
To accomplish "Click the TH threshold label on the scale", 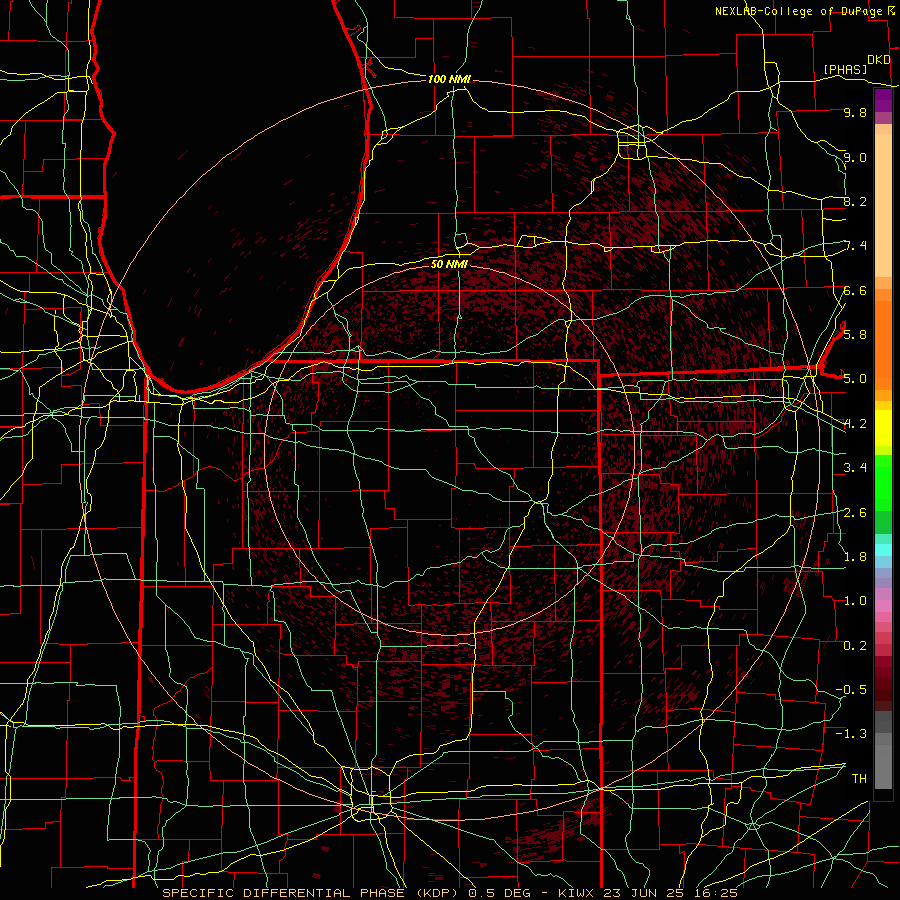I will click(x=859, y=778).
